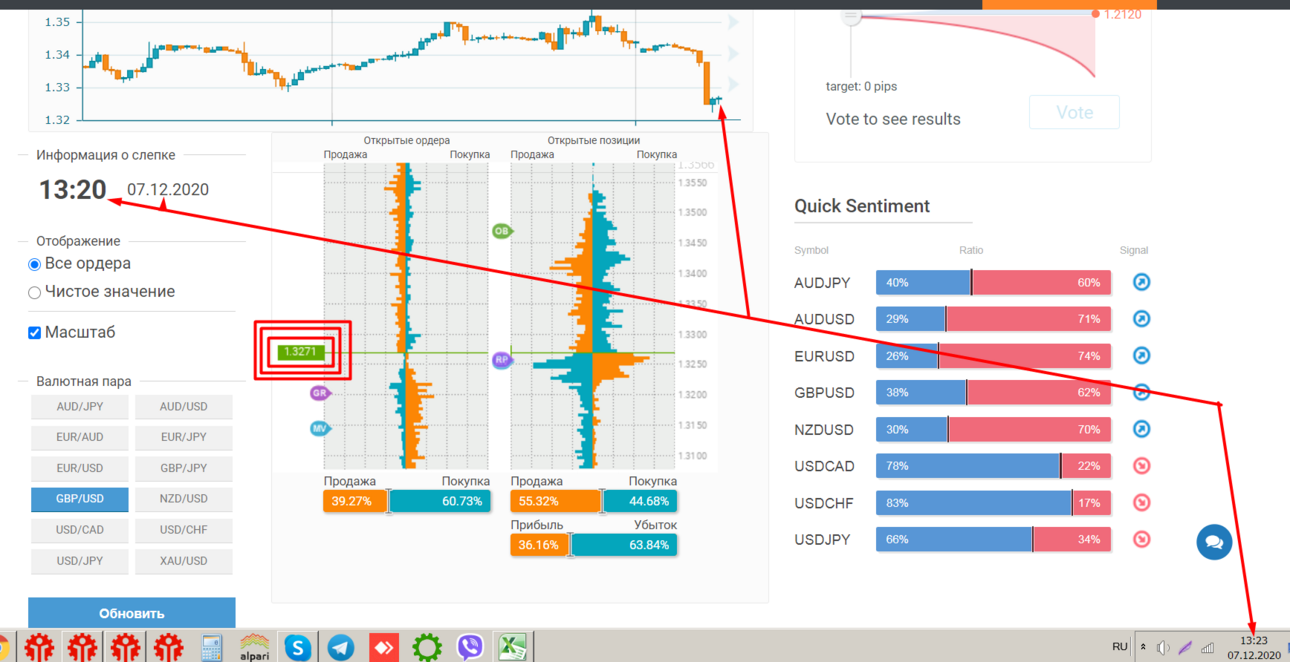The width and height of the screenshot is (1290, 662).
Task: Click the AUDJPY sentiment ratio bar
Action: [994, 282]
